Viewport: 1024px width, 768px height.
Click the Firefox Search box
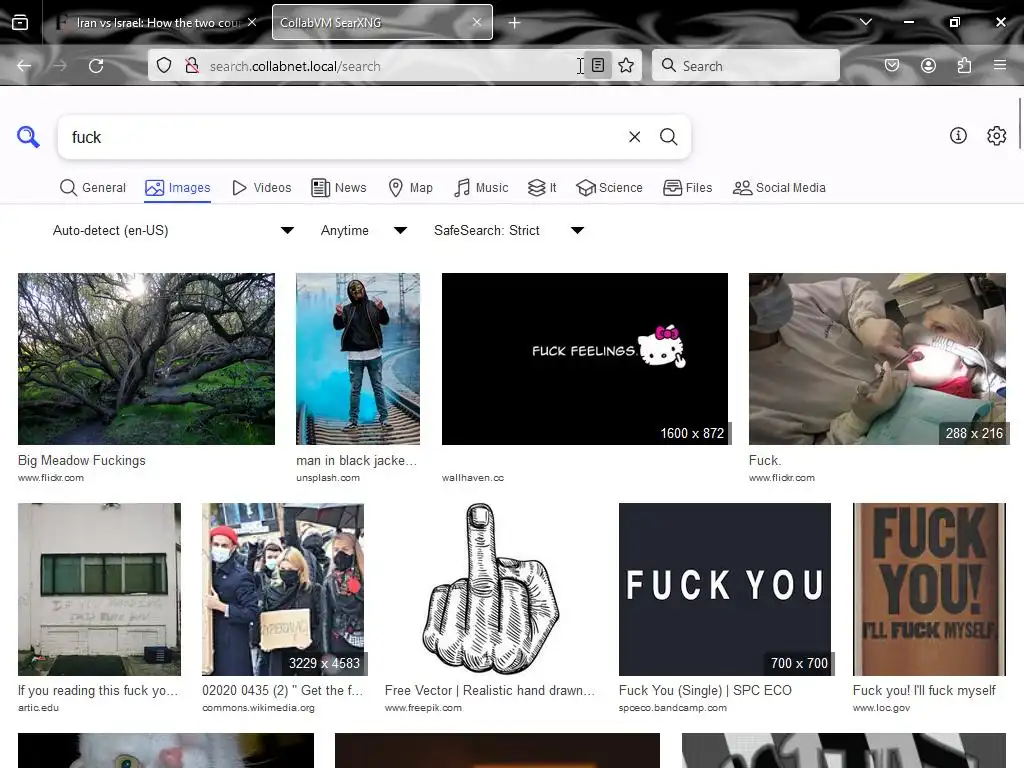[746, 66]
